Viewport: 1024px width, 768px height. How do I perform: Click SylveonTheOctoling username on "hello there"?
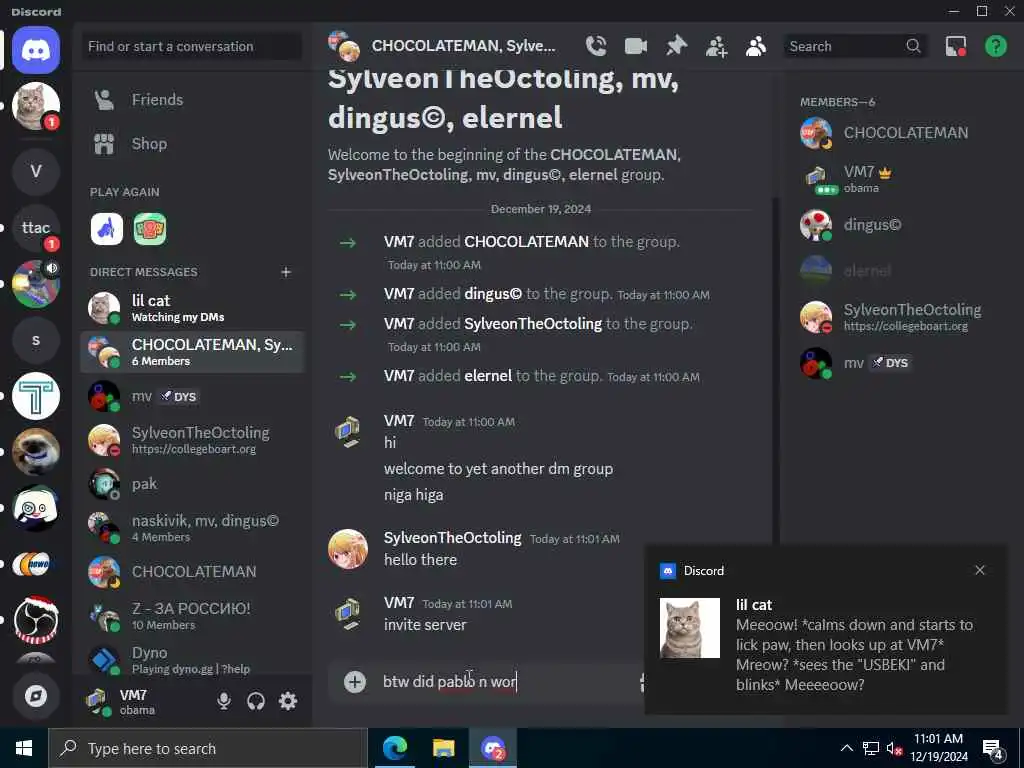452,537
